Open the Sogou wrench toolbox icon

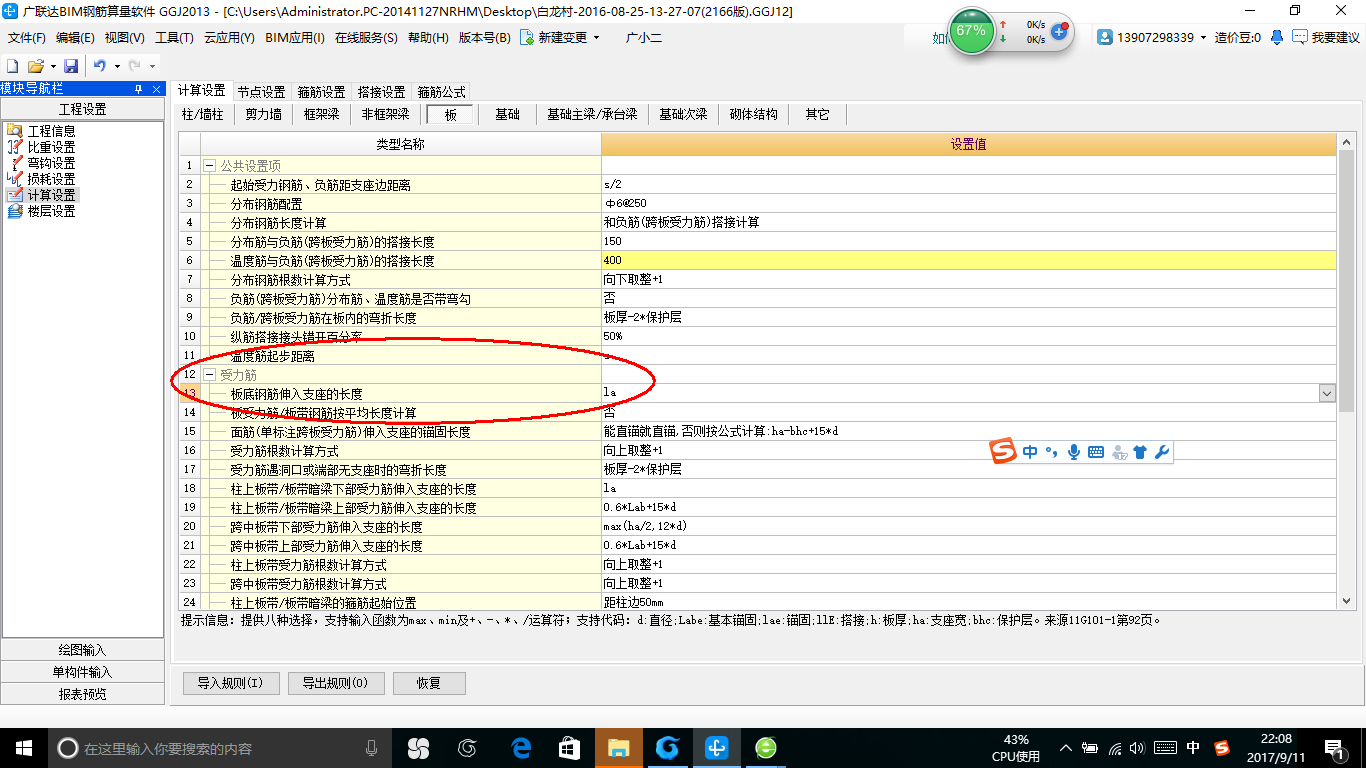pyautogui.click(x=1161, y=452)
